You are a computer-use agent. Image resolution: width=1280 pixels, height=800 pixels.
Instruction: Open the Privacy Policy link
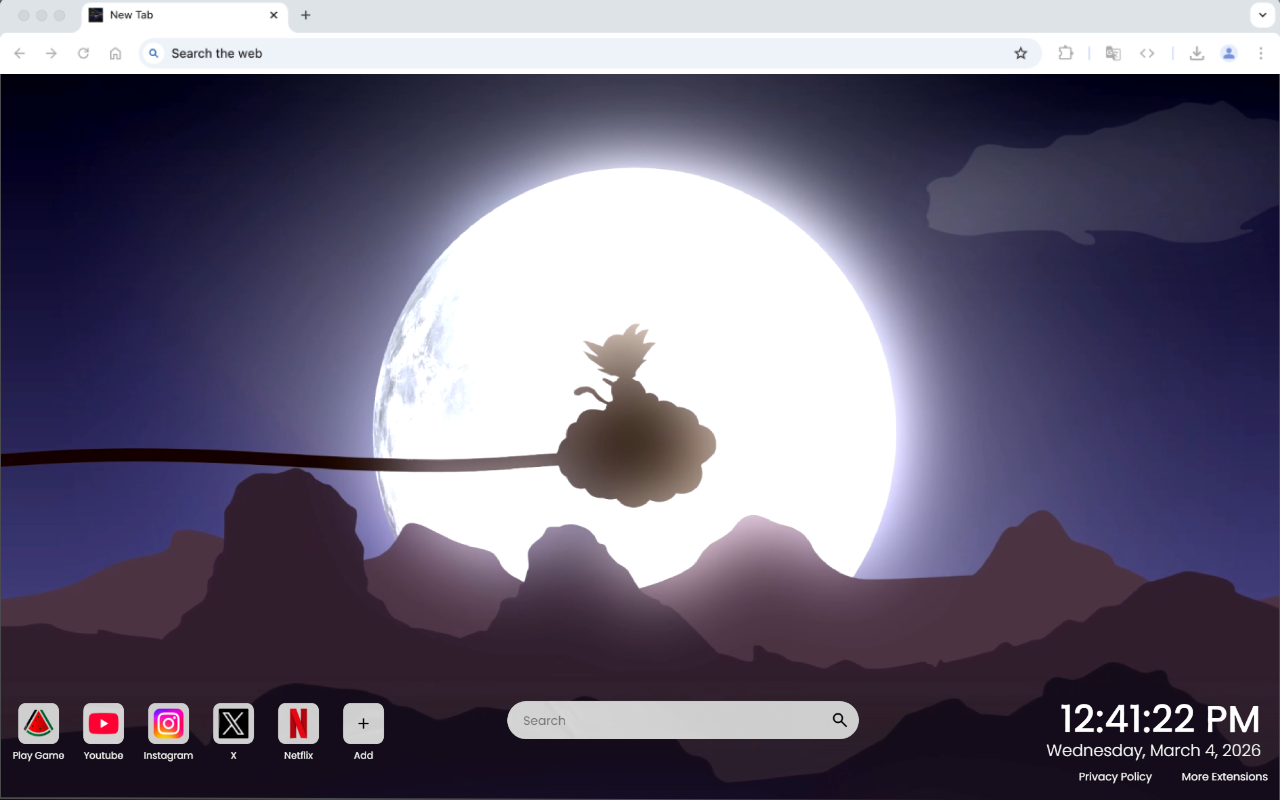(1115, 777)
